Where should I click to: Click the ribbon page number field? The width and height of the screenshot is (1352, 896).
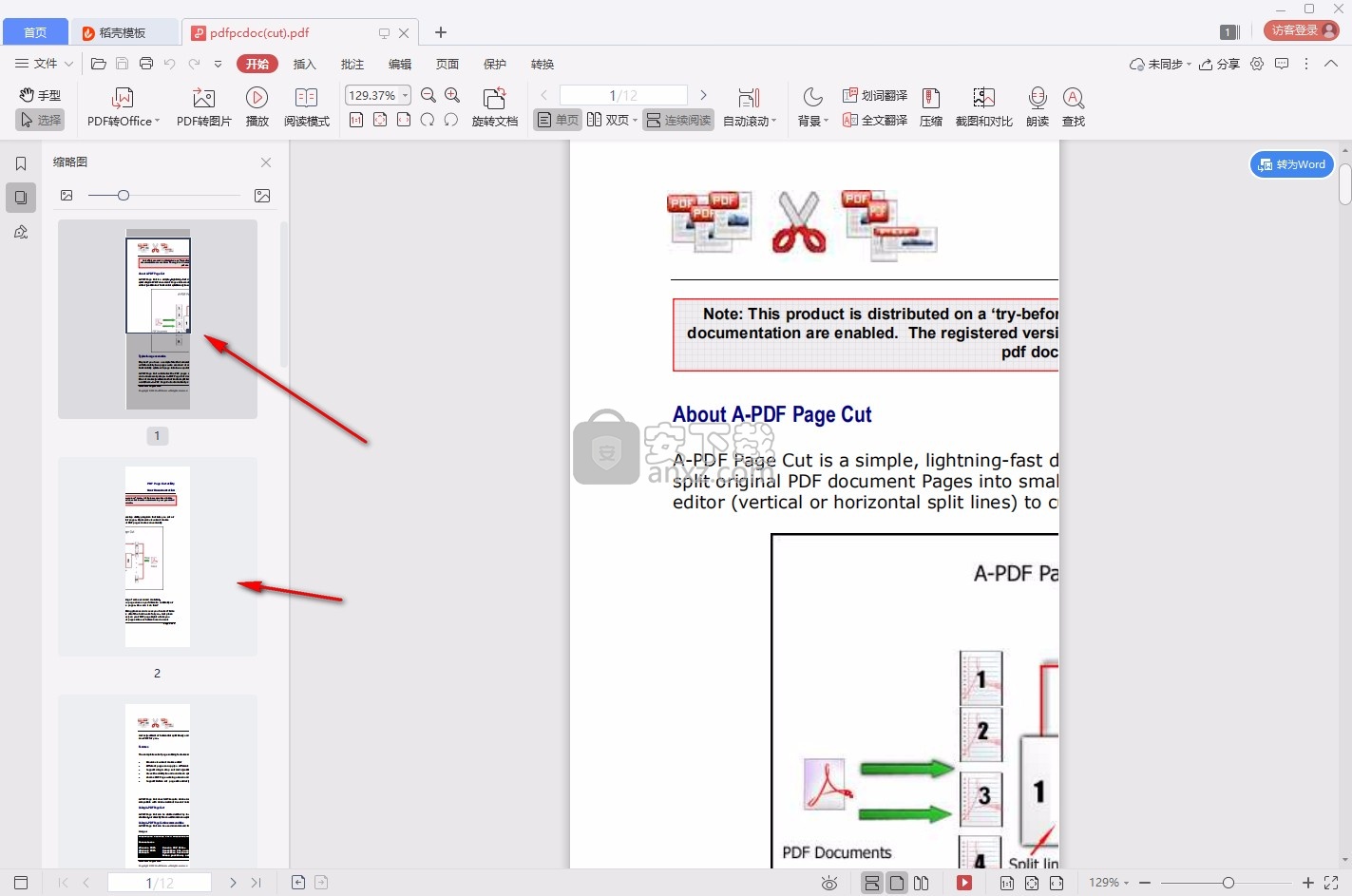coord(623,95)
